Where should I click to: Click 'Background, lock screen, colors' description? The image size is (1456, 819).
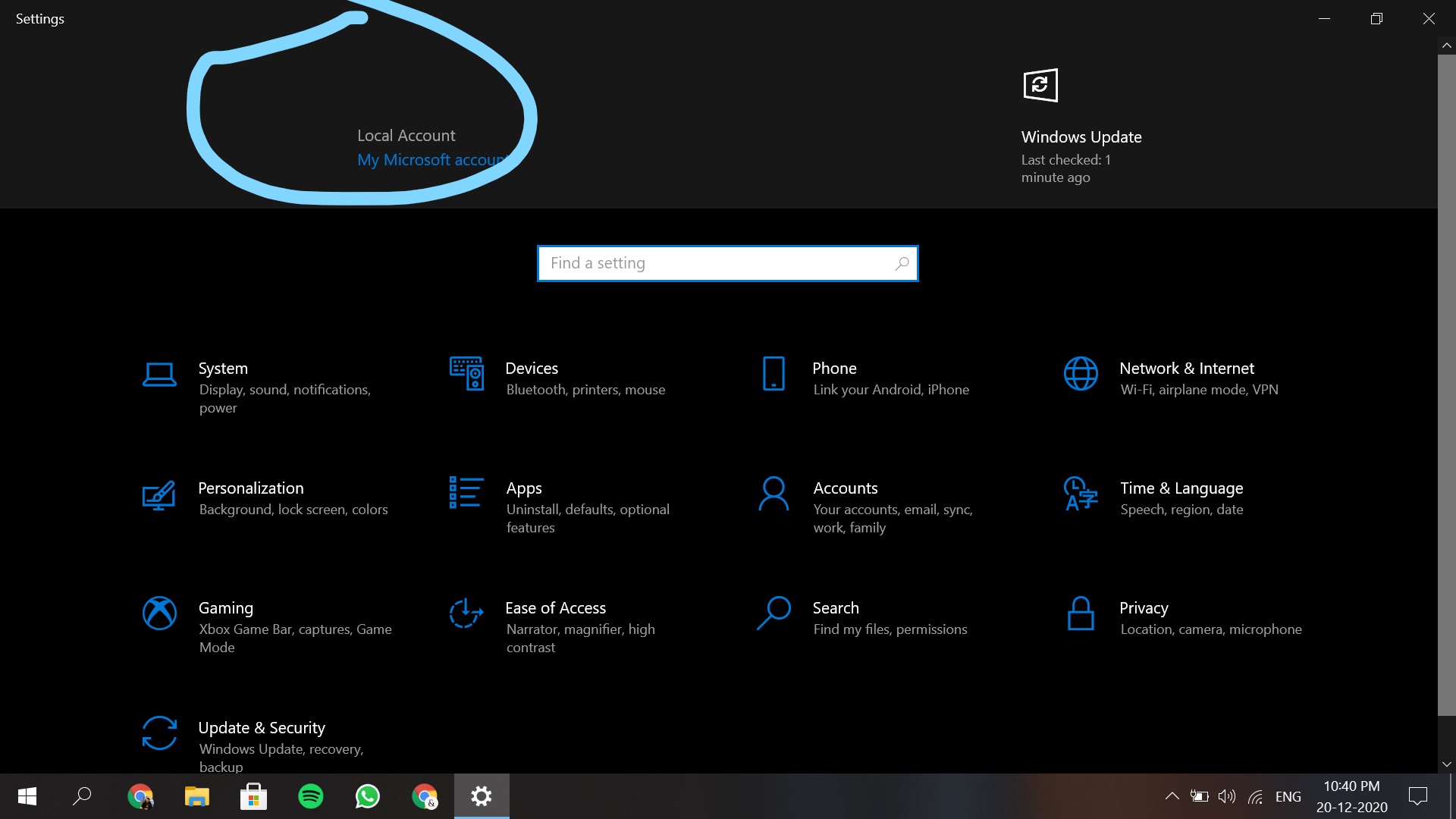(293, 510)
